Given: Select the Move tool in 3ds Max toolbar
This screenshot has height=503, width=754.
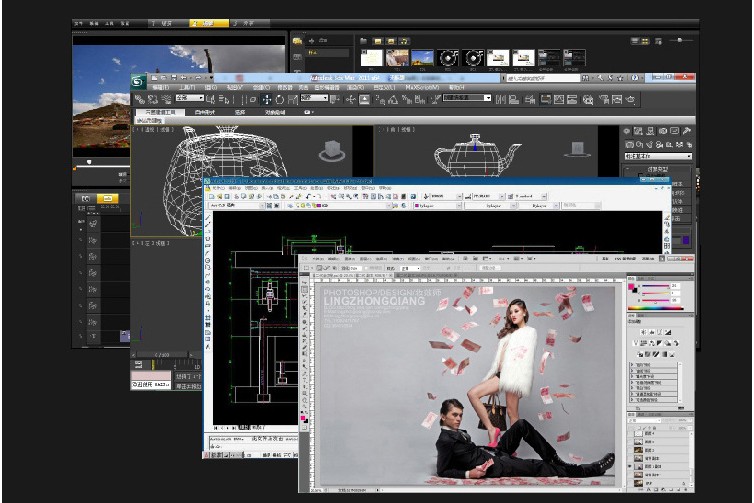Looking at the screenshot, I should (267, 100).
